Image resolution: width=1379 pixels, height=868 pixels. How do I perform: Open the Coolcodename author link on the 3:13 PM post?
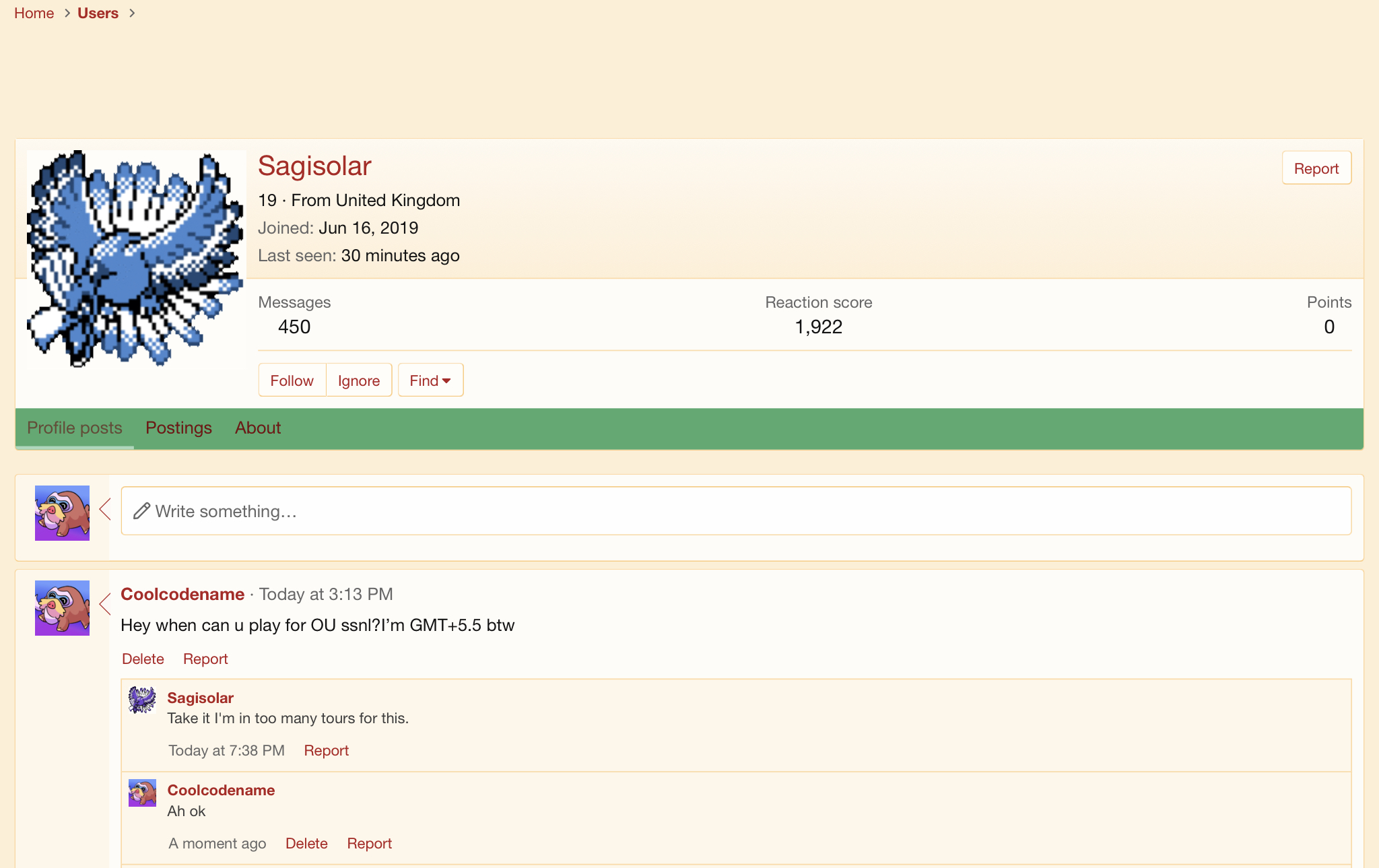coord(182,594)
